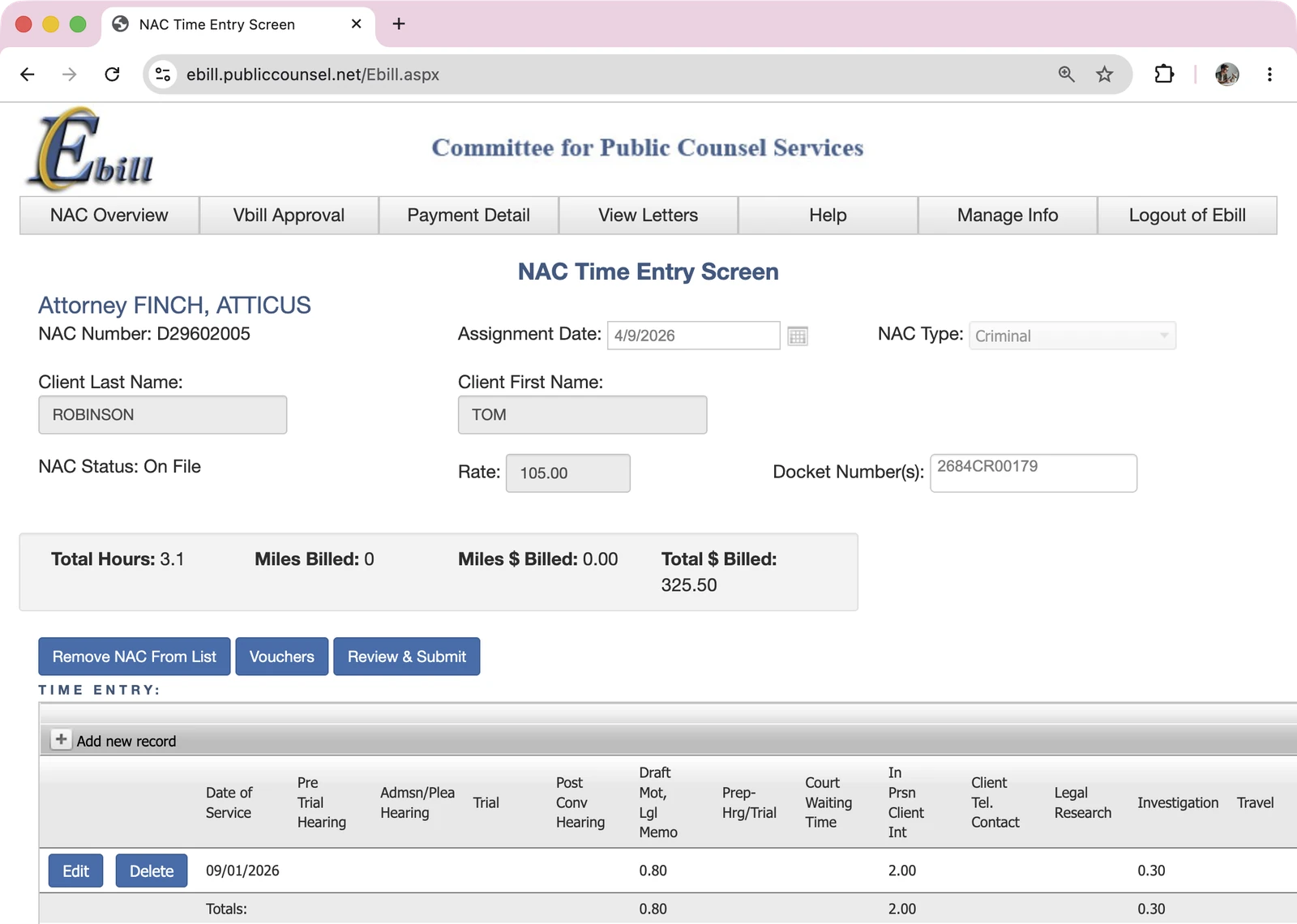The height and width of the screenshot is (924, 1297).
Task: View site information icon in address bar
Action: coord(163,75)
